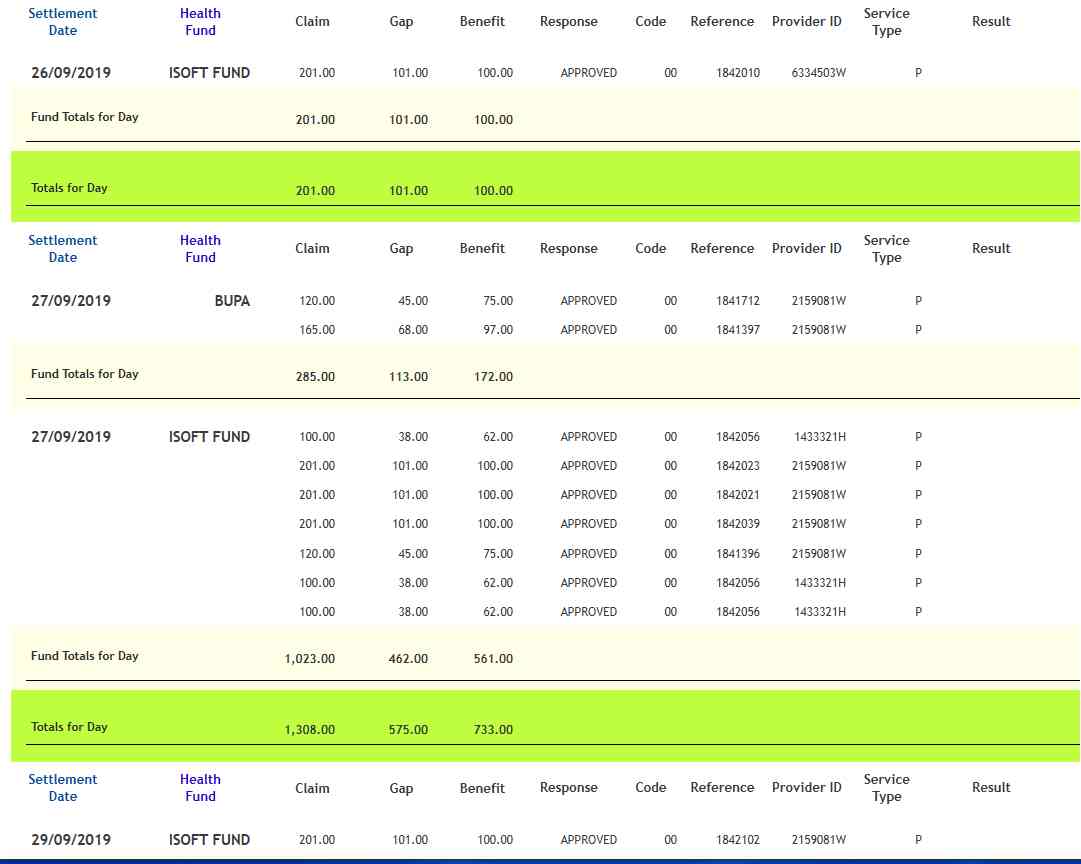Click the 462.00 fund total gap

point(408,659)
